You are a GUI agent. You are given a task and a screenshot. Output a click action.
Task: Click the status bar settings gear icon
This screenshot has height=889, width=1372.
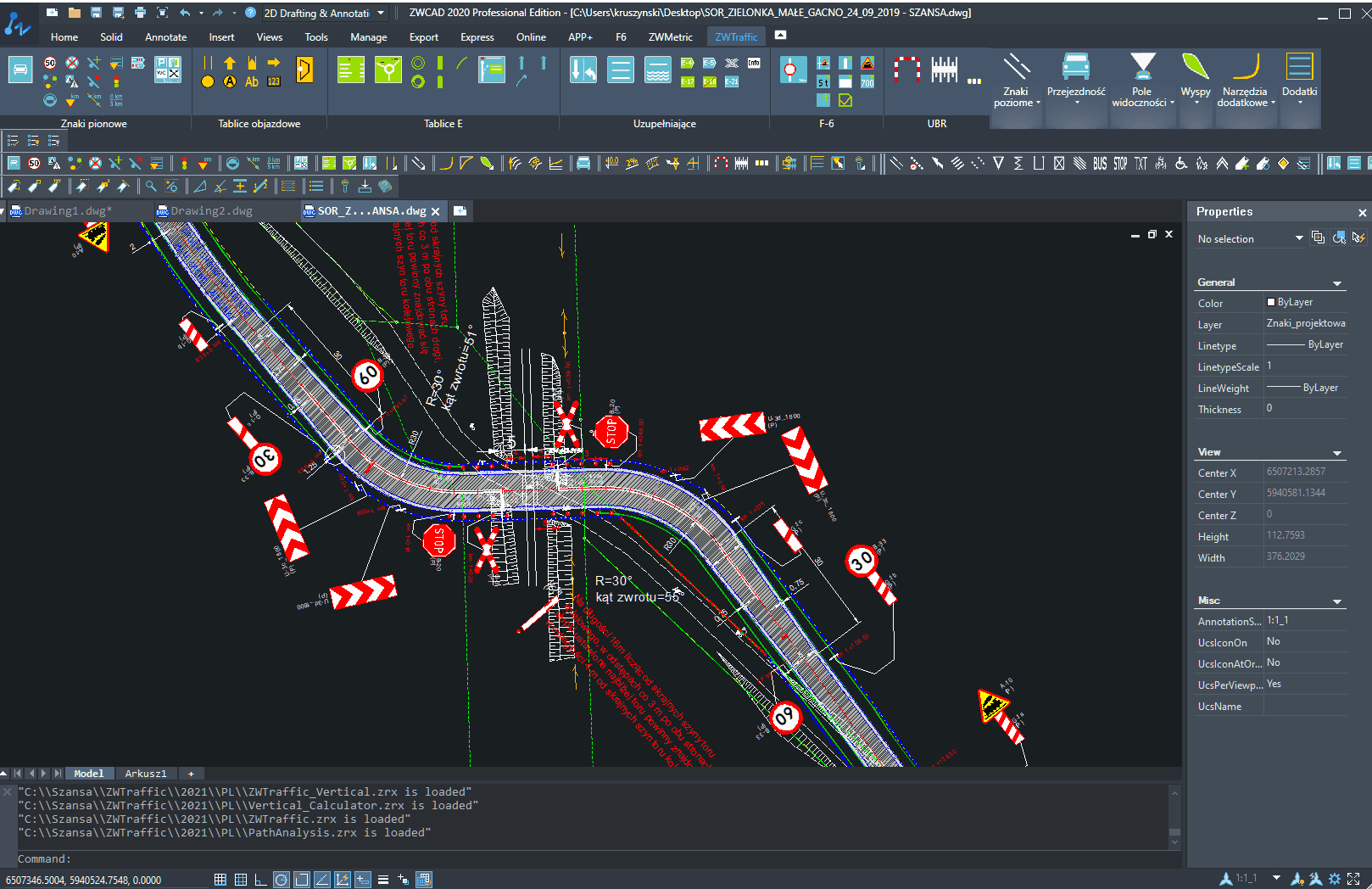pyautogui.click(x=1335, y=879)
